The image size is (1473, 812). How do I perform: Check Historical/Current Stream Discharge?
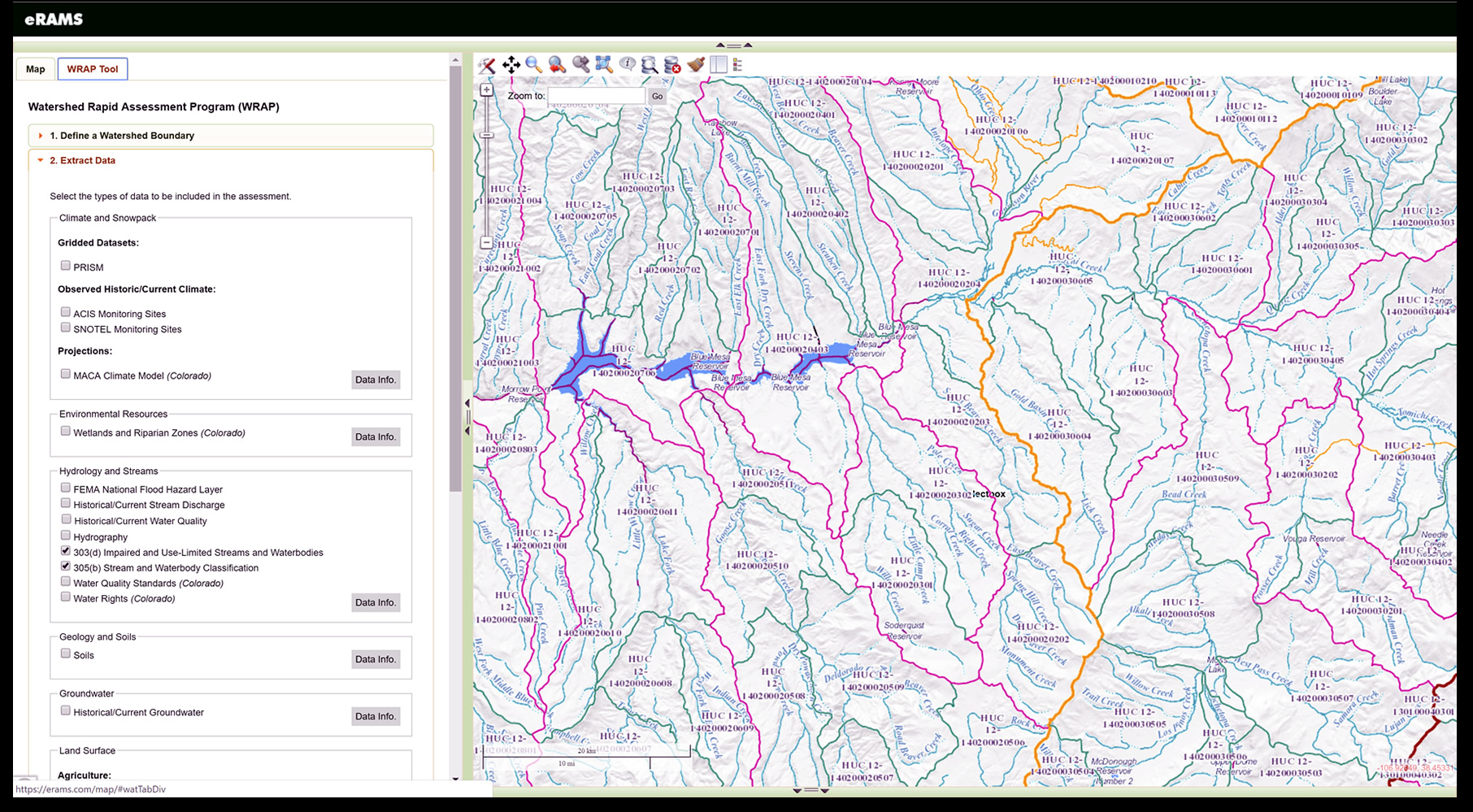click(x=66, y=503)
